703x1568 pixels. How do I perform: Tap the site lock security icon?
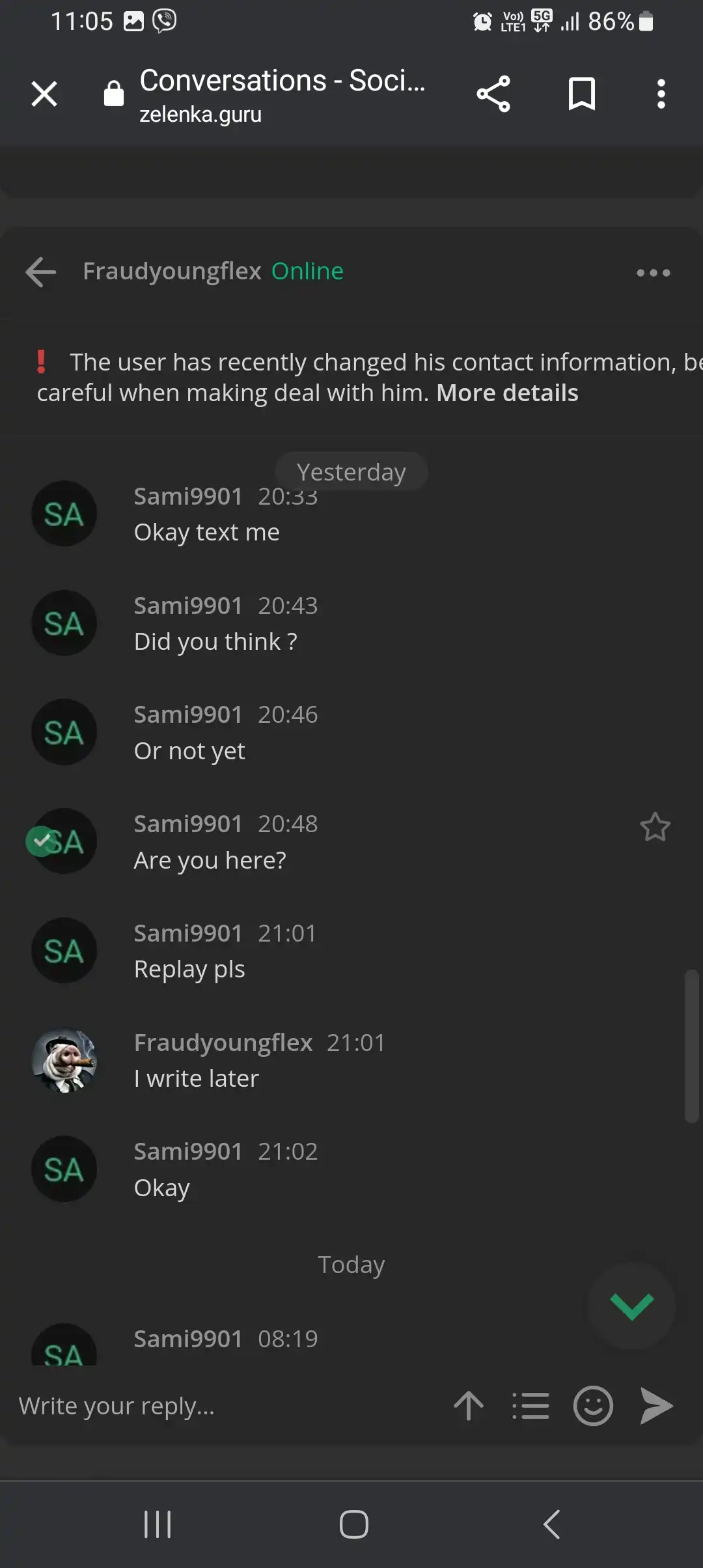[x=114, y=94]
